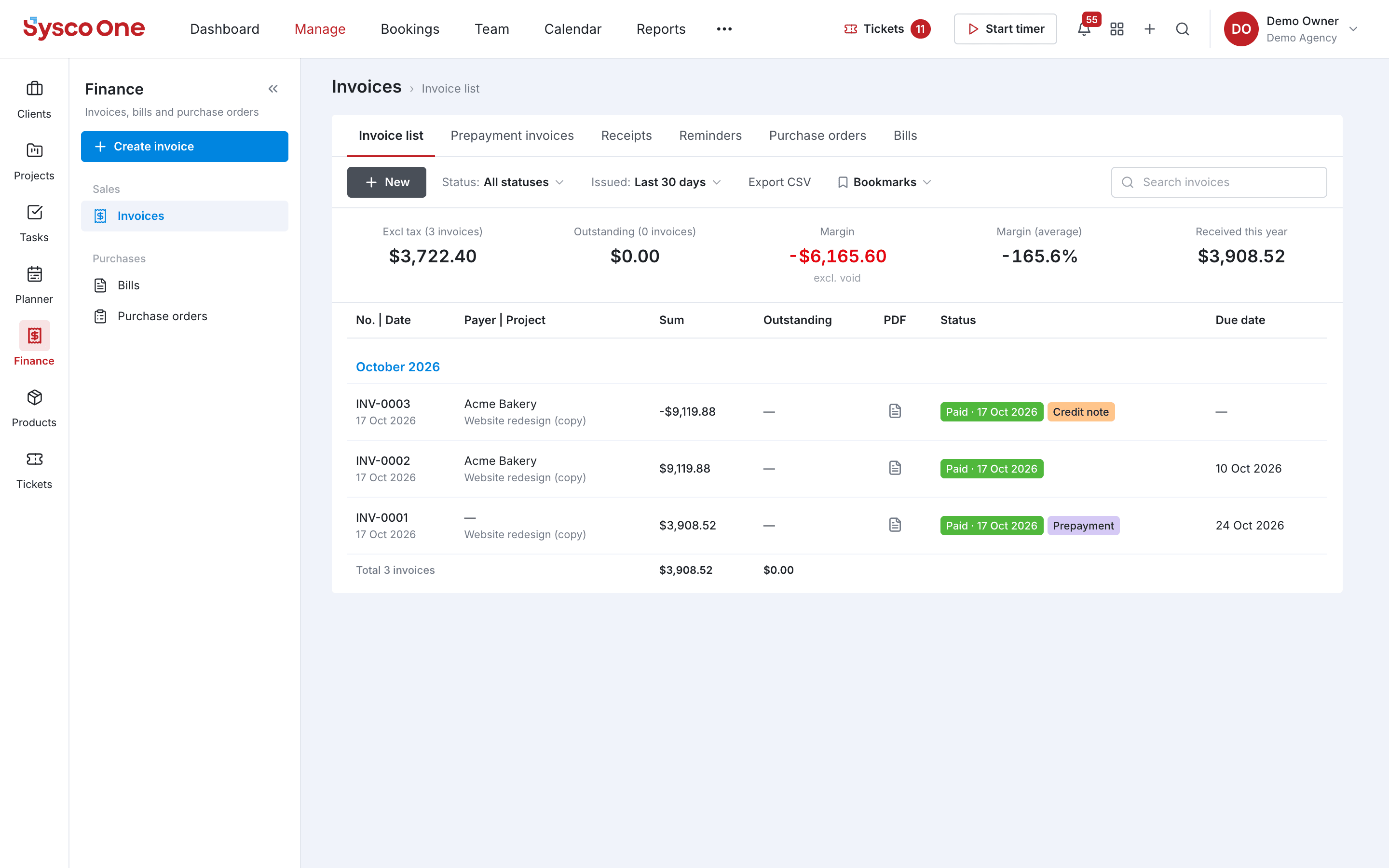Go to Bookings in top navigation
Viewport: 1389px width, 868px height.
[x=410, y=29]
